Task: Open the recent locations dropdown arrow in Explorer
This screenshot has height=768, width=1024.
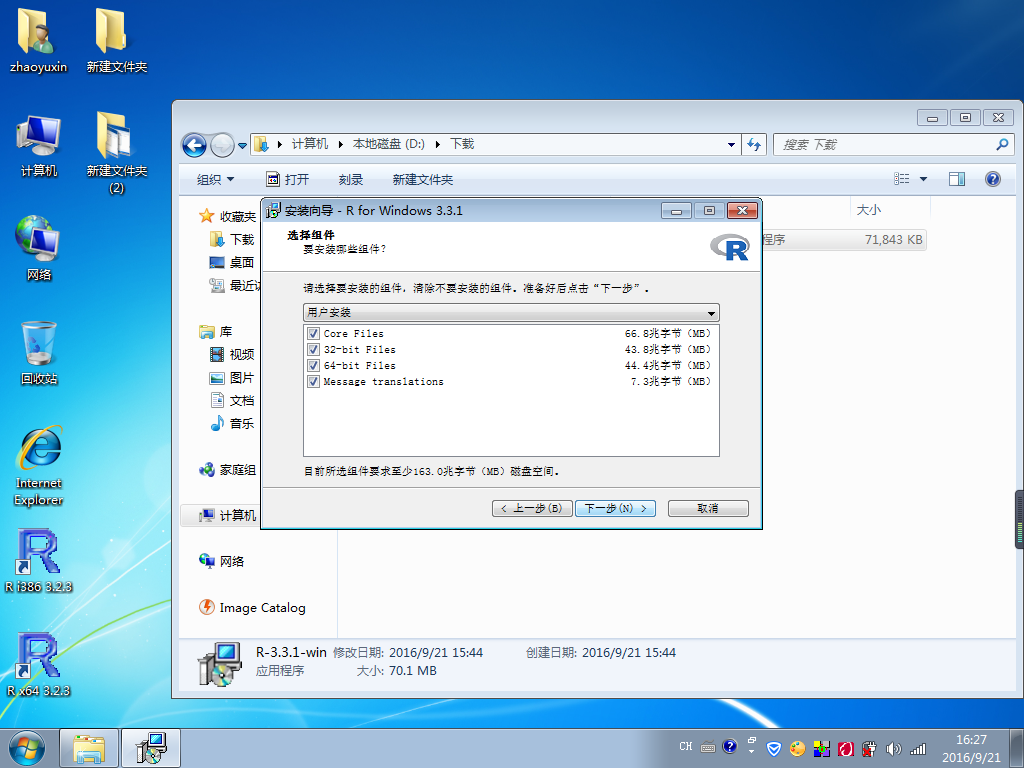Action: [242, 145]
